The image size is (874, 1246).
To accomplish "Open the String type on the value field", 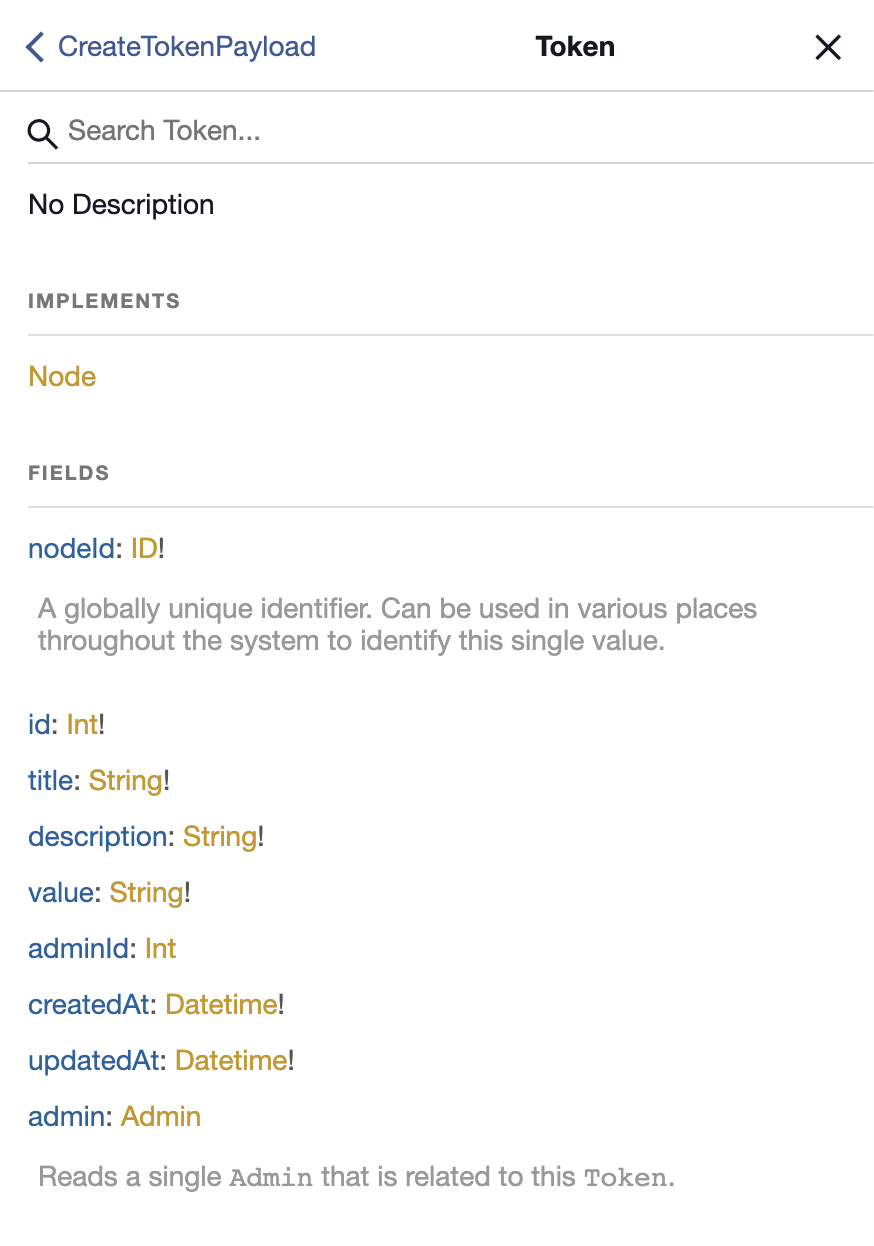I will [146, 892].
